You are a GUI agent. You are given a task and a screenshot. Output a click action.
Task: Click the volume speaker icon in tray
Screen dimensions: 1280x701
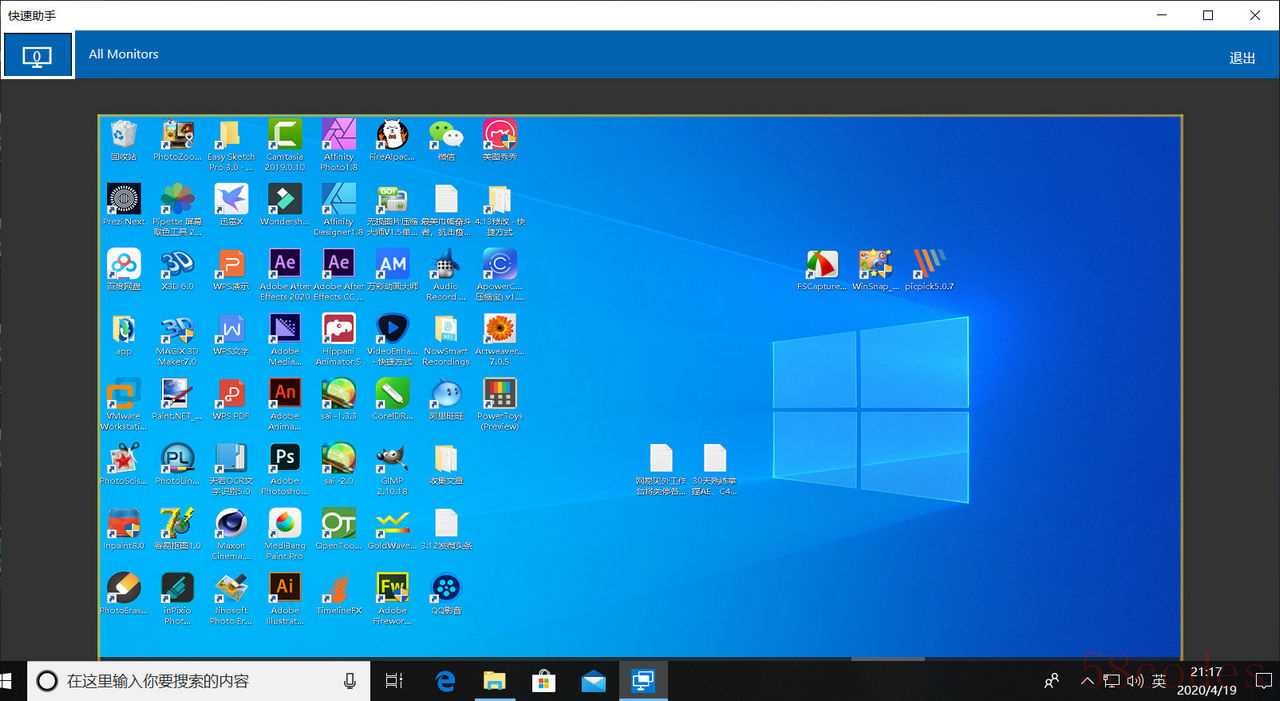pos(1135,681)
